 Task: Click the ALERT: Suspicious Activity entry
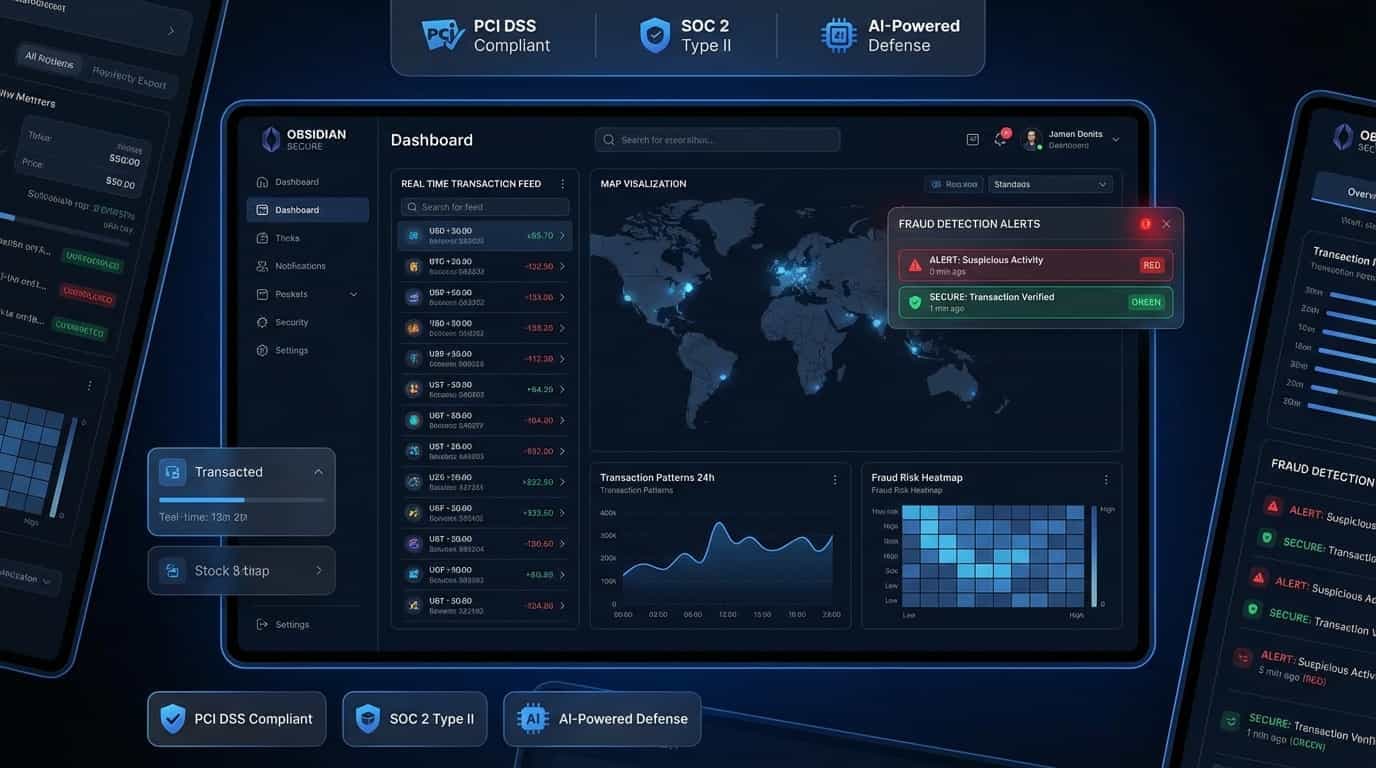pos(1035,264)
